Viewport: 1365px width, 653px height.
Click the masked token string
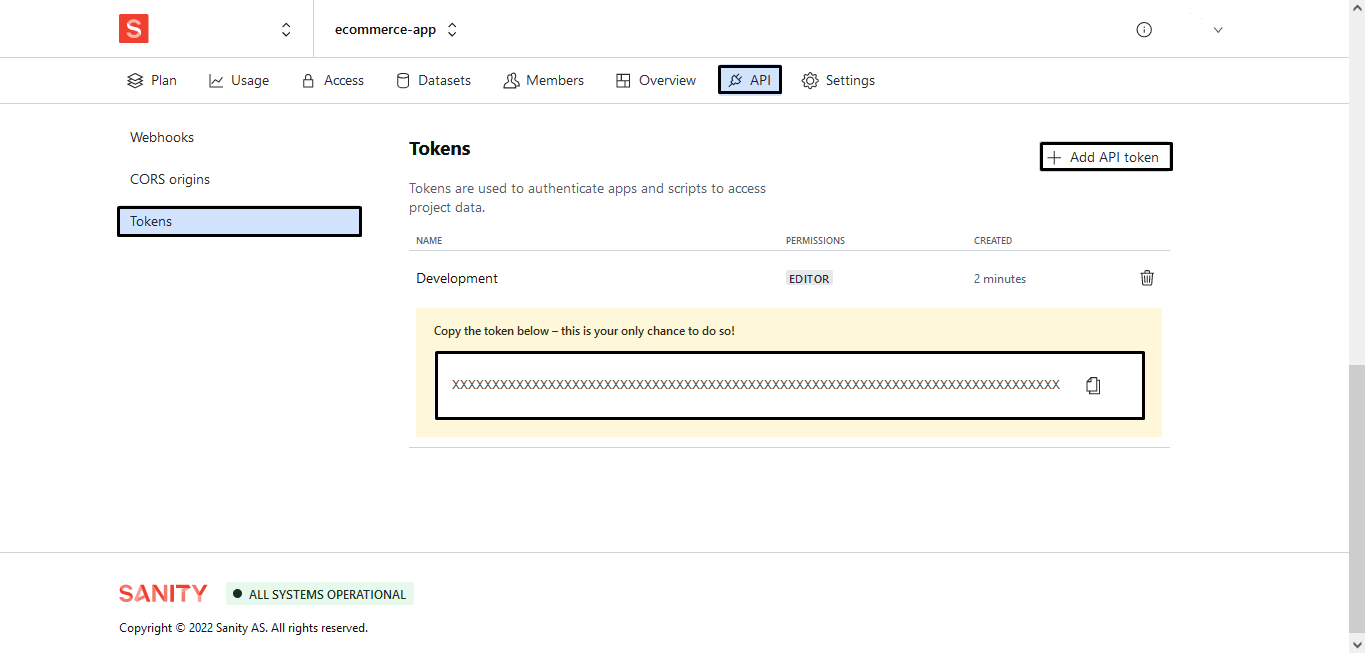click(x=756, y=385)
